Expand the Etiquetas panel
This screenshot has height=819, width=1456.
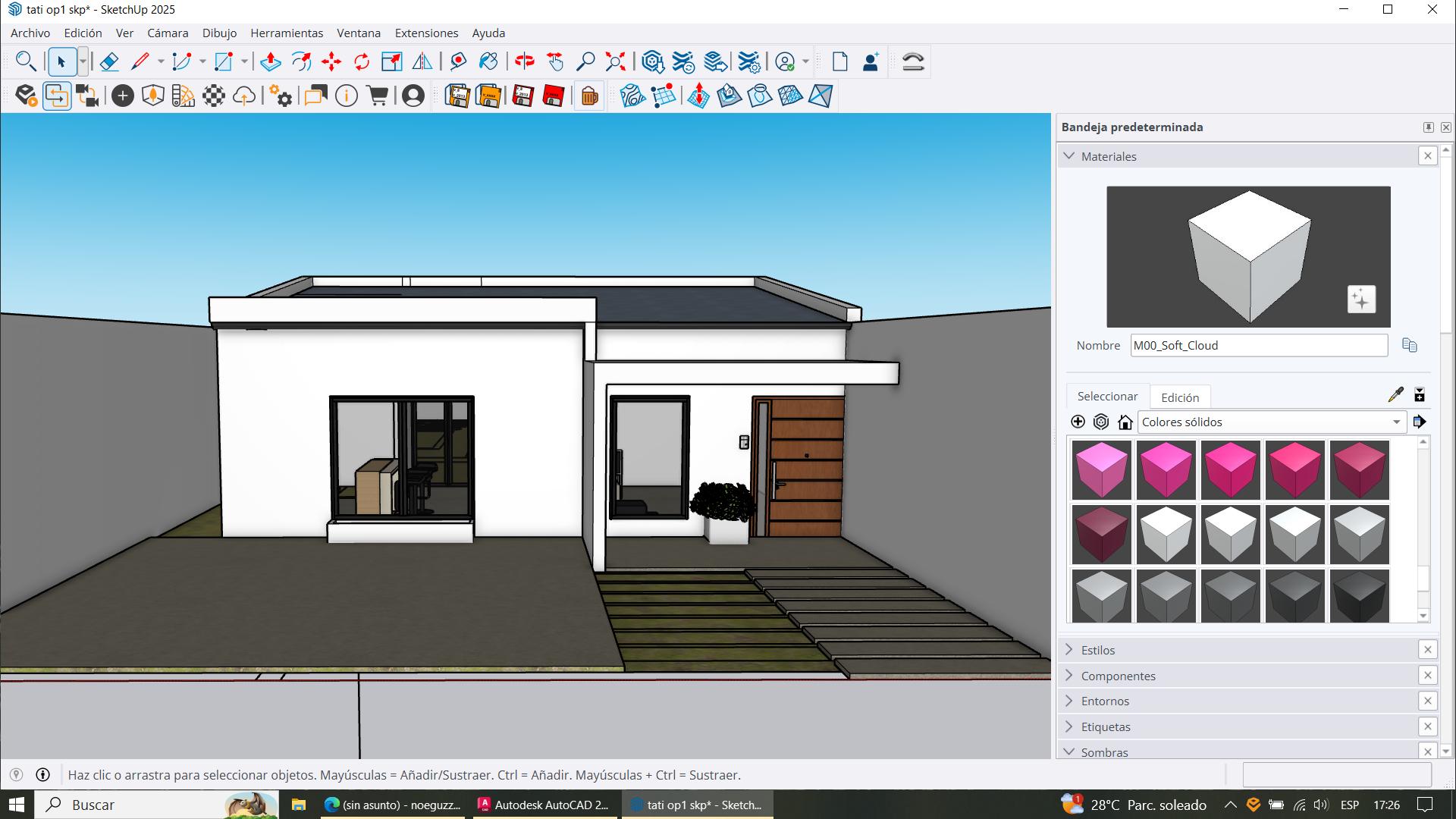(x=1106, y=726)
